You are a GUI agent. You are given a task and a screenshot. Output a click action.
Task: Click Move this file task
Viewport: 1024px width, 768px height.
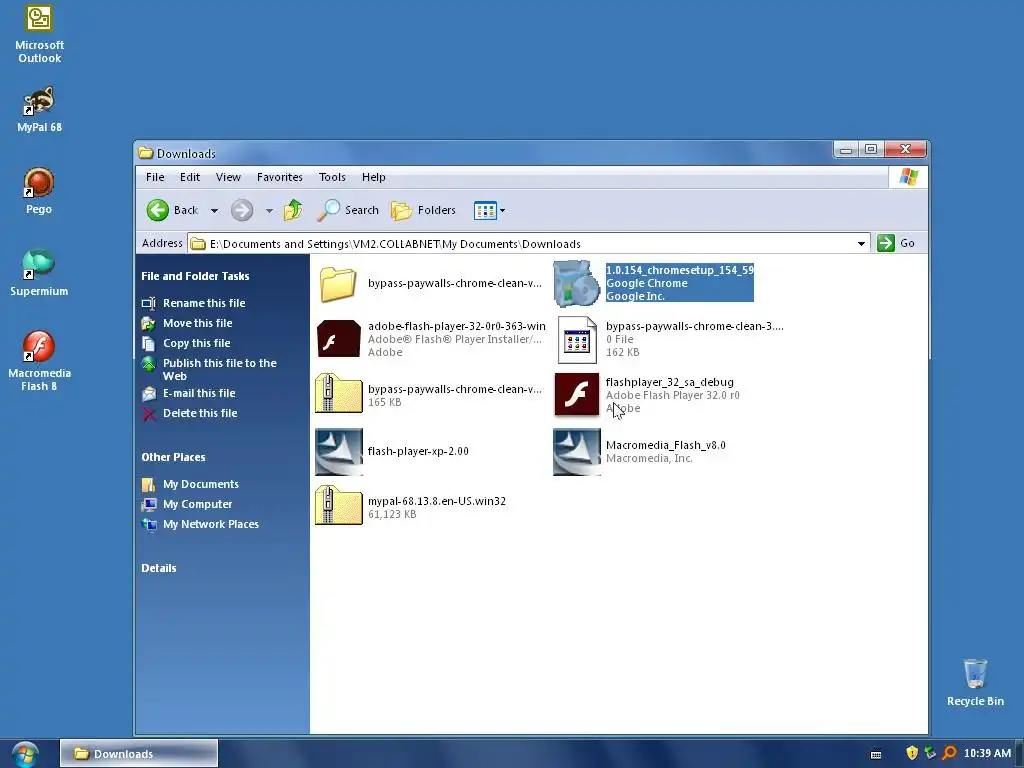click(x=197, y=323)
